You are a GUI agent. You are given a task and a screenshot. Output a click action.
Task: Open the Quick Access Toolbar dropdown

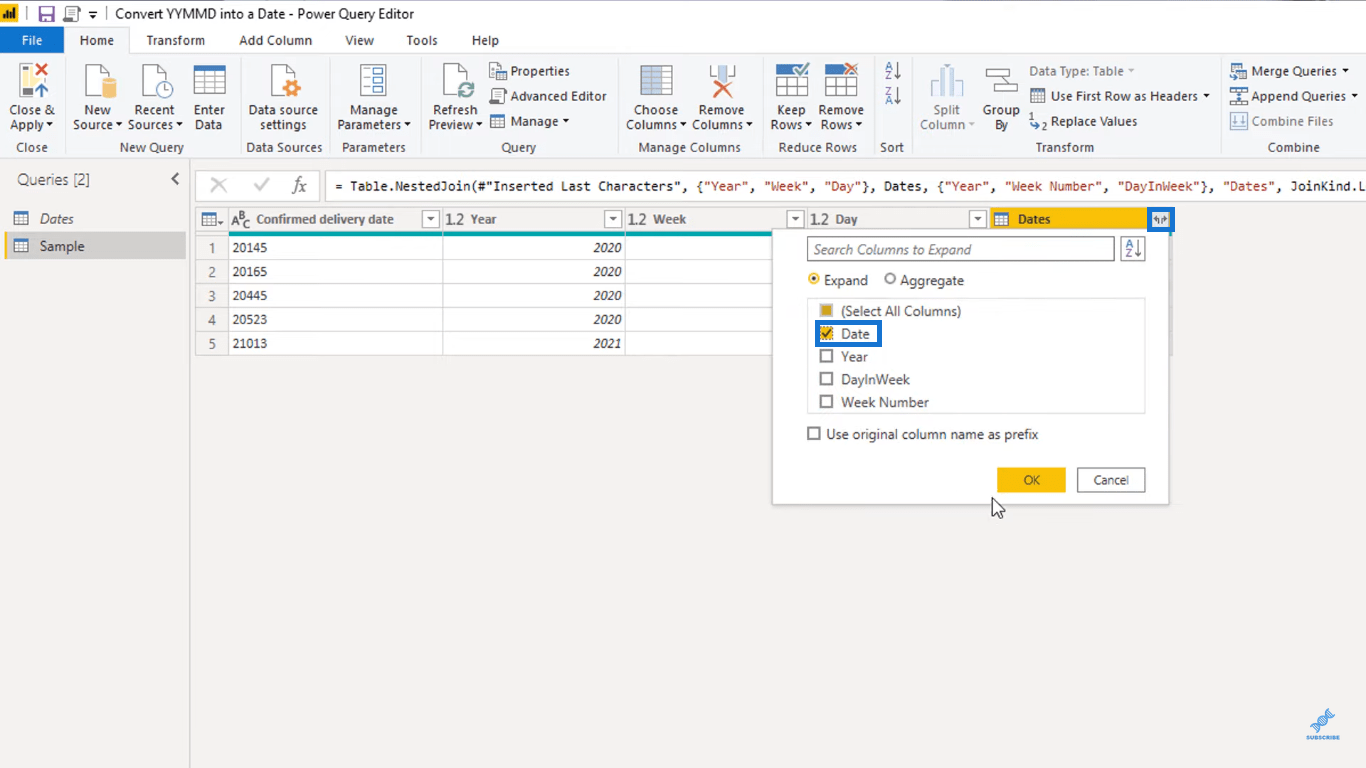coord(93,15)
